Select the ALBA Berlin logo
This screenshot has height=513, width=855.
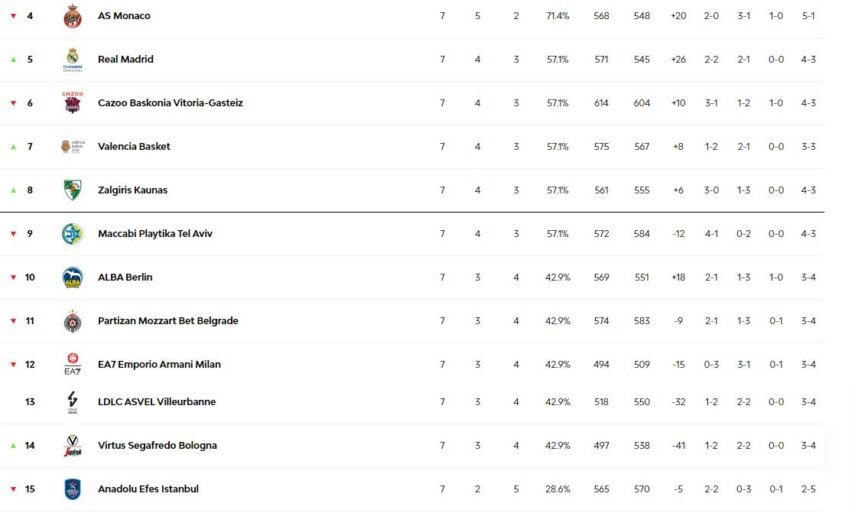pyautogui.click(x=72, y=277)
